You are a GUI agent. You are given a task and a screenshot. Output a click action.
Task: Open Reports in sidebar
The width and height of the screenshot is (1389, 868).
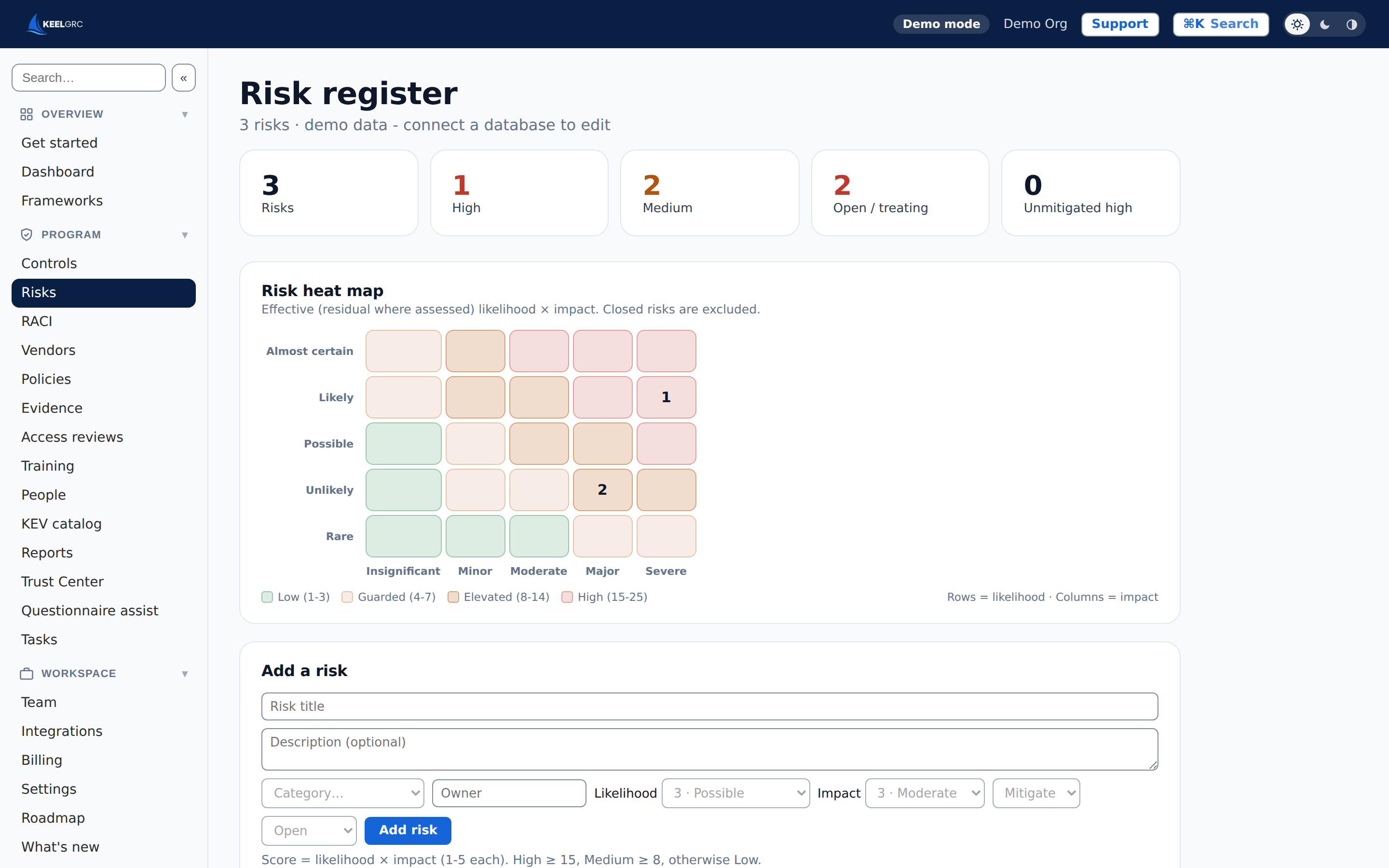(103, 553)
